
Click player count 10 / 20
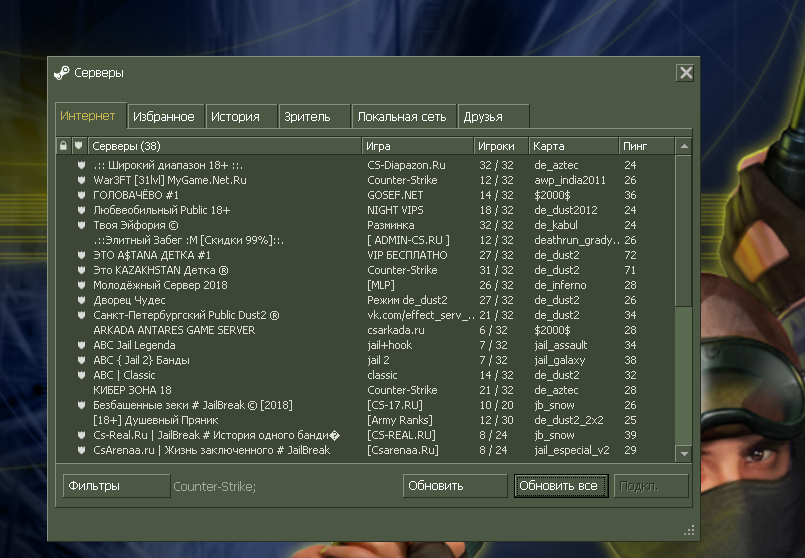(x=496, y=405)
